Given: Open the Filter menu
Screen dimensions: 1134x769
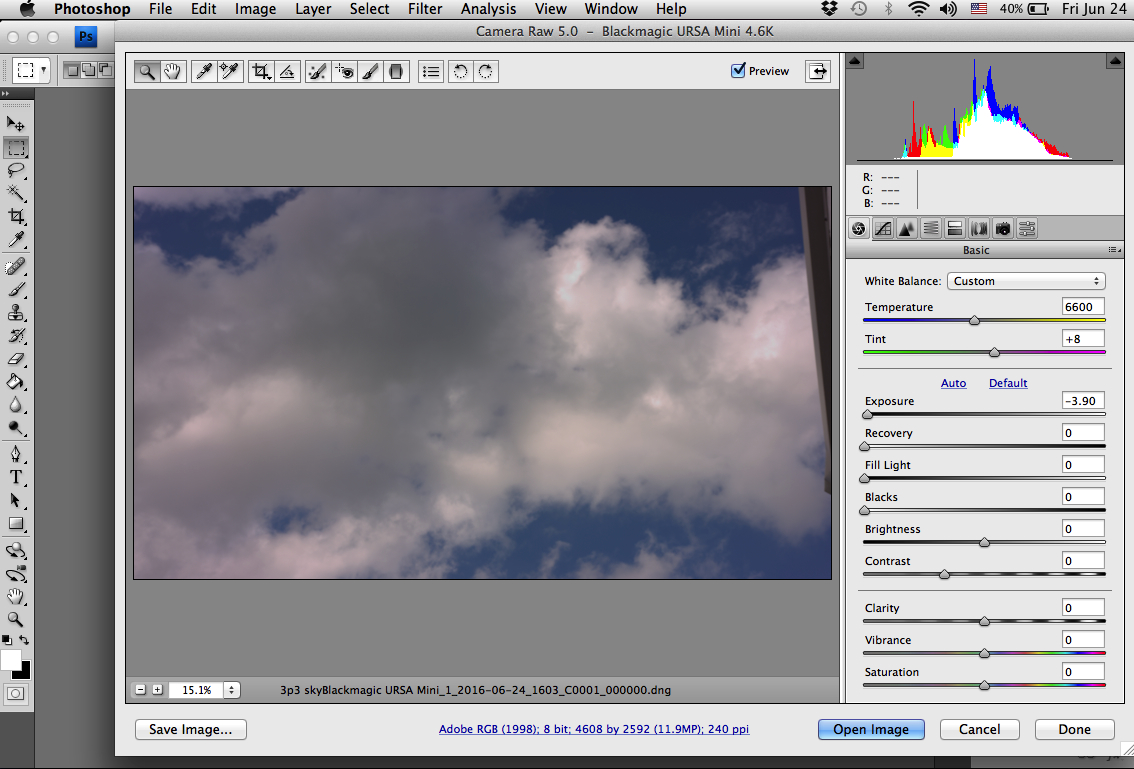Looking at the screenshot, I should click(425, 9).
